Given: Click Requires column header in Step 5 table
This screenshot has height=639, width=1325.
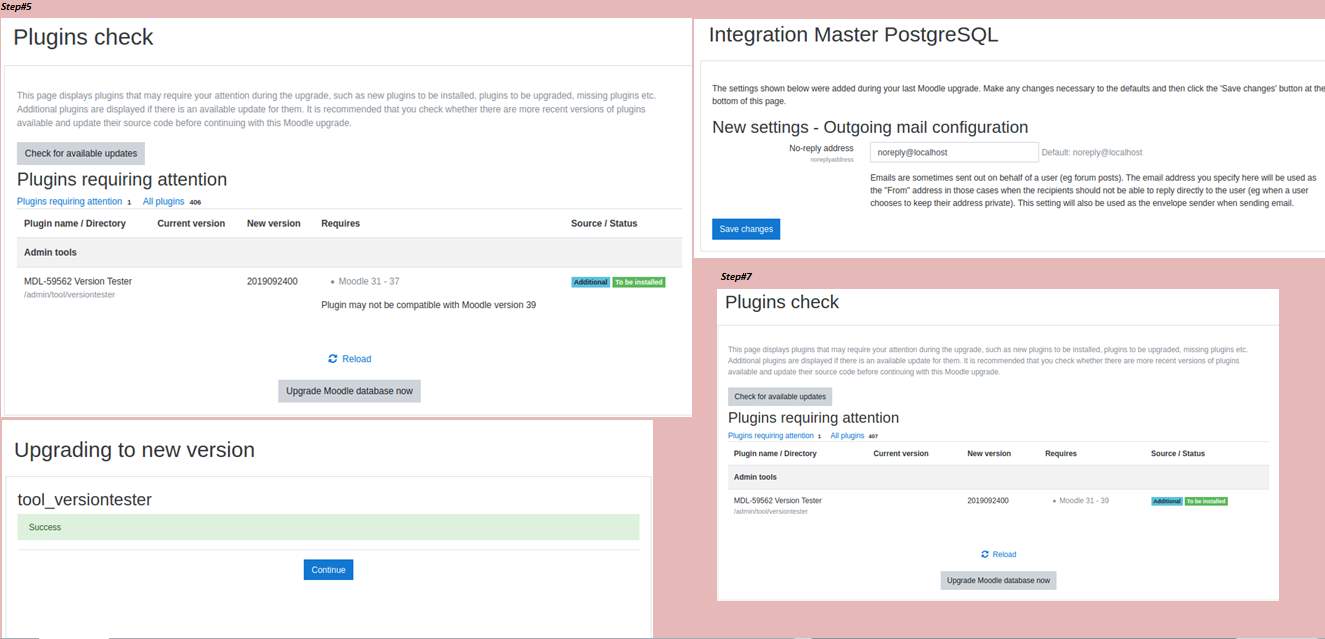Looking at the screenshot, I should pos(340,223).
